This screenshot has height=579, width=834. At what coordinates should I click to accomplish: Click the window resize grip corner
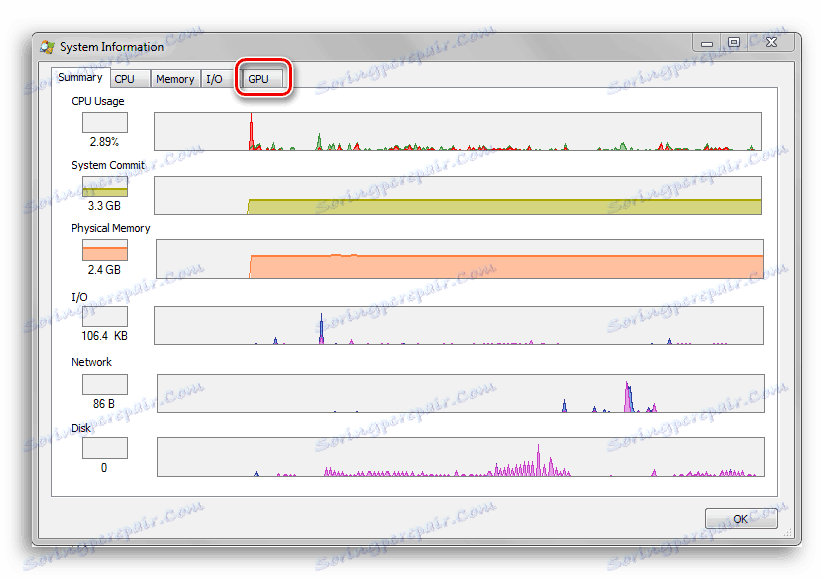[x=788, y=532]
